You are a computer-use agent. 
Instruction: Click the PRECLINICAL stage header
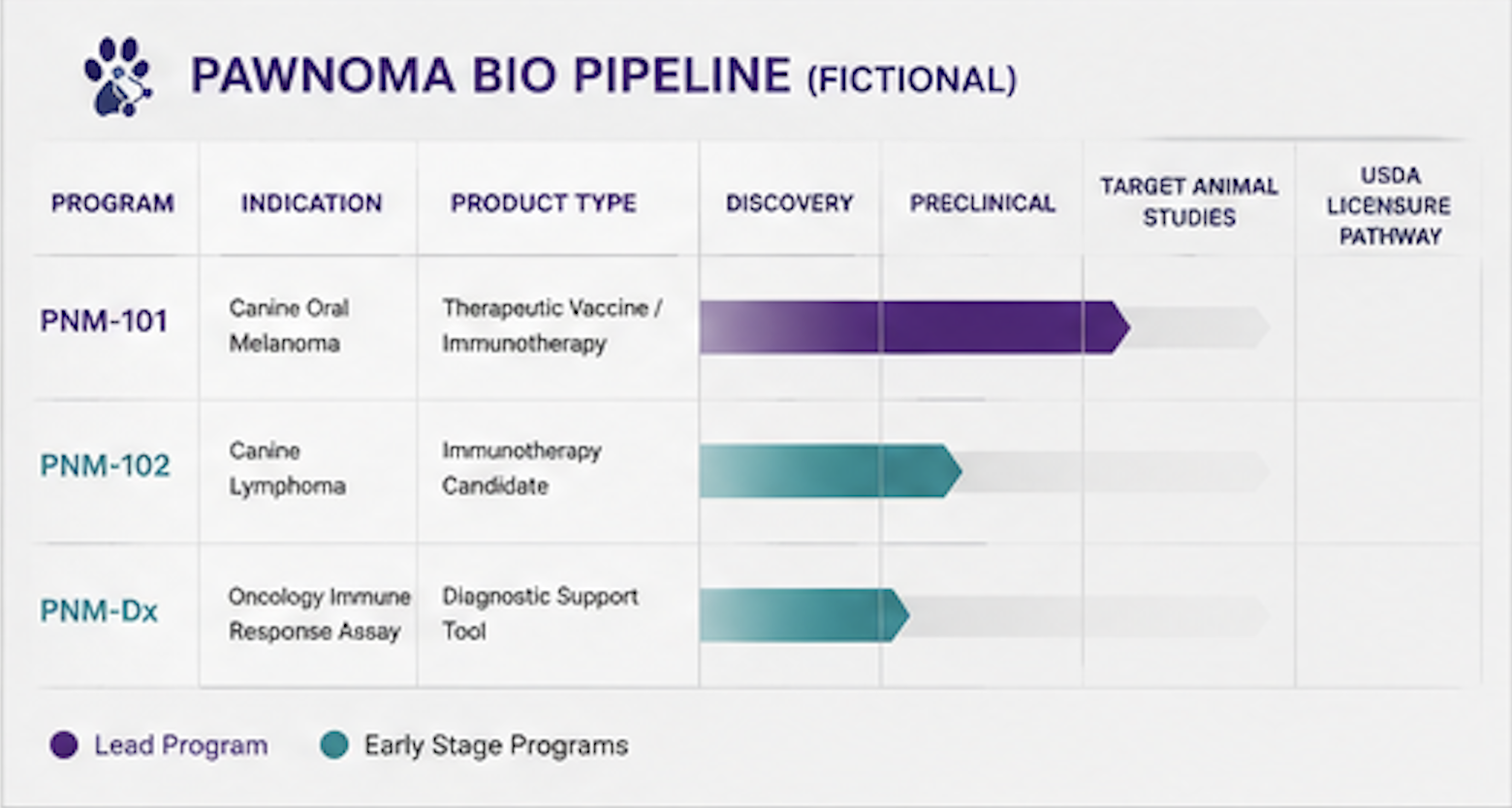pos(982,203)
